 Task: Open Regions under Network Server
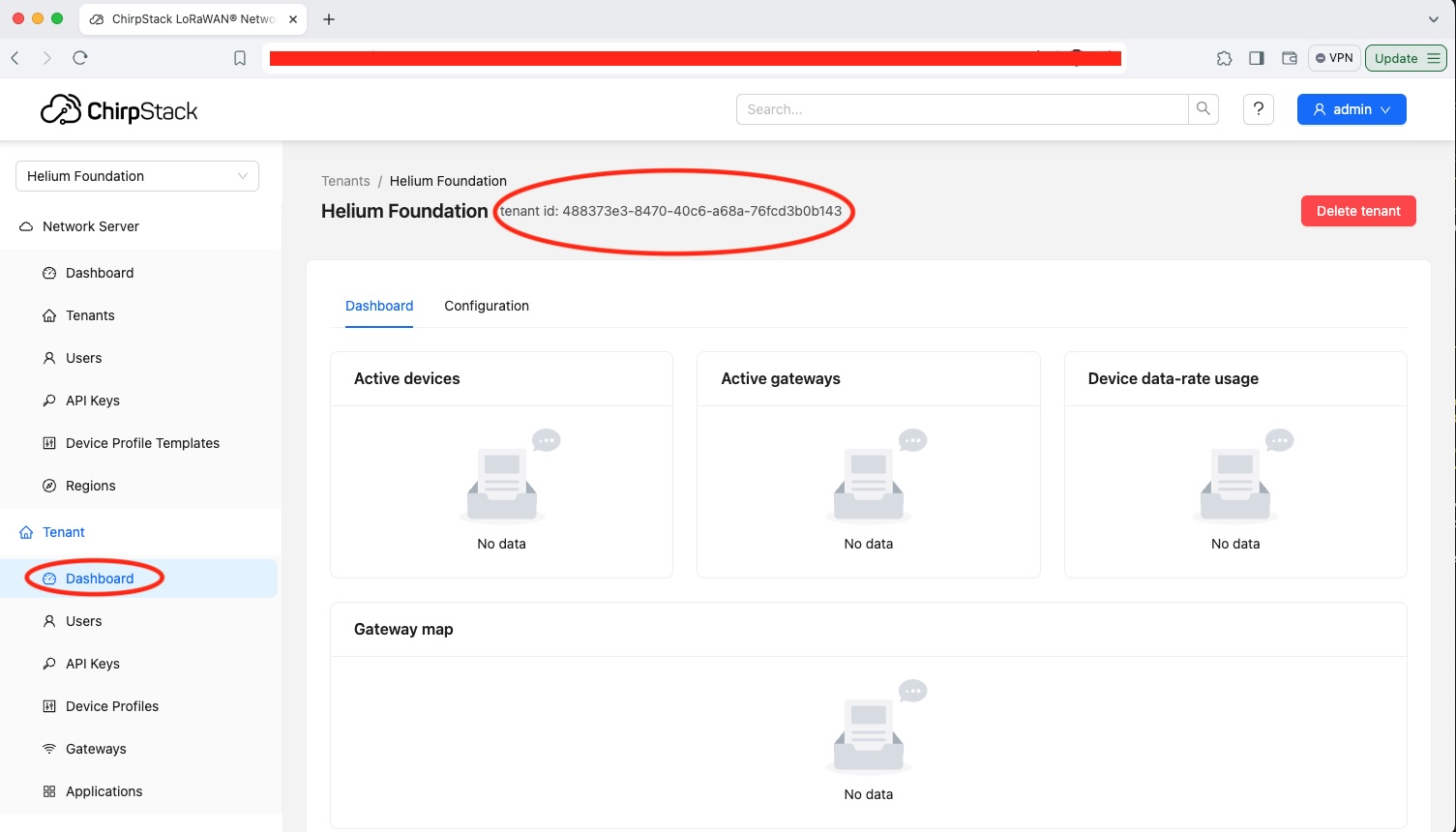pyautogui.click(x=90, y=486)
